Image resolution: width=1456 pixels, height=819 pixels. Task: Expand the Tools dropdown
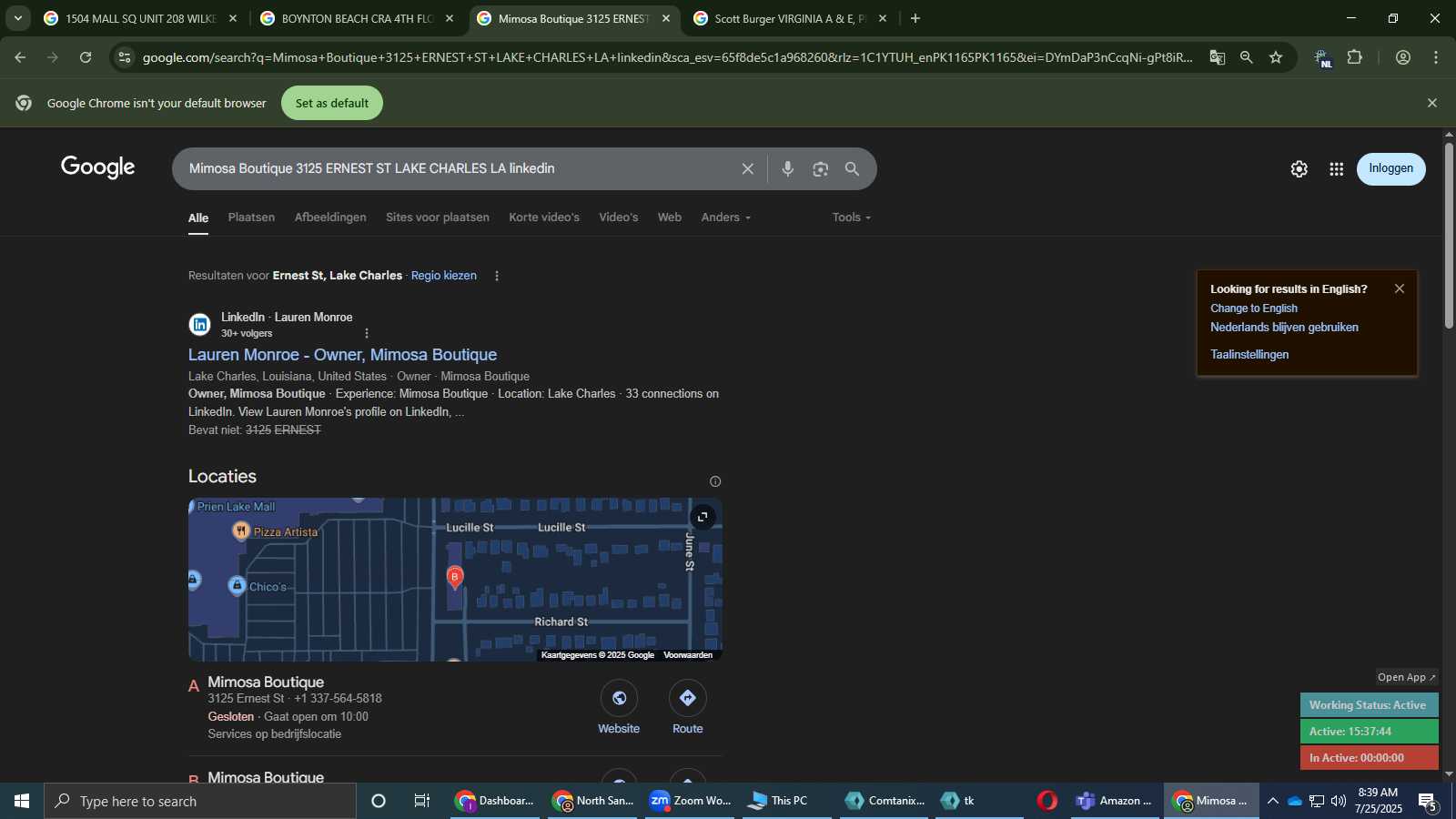click(851, 217)
